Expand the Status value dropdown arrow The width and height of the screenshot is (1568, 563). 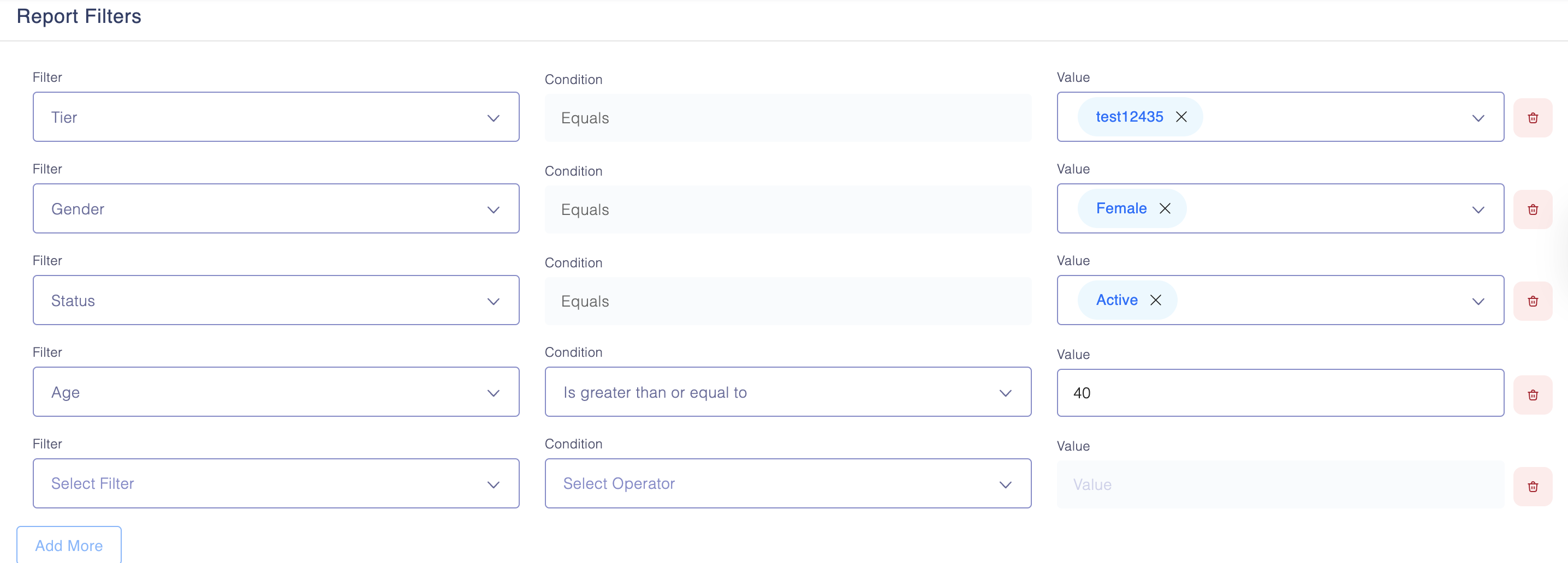[x=1478, y=302]
